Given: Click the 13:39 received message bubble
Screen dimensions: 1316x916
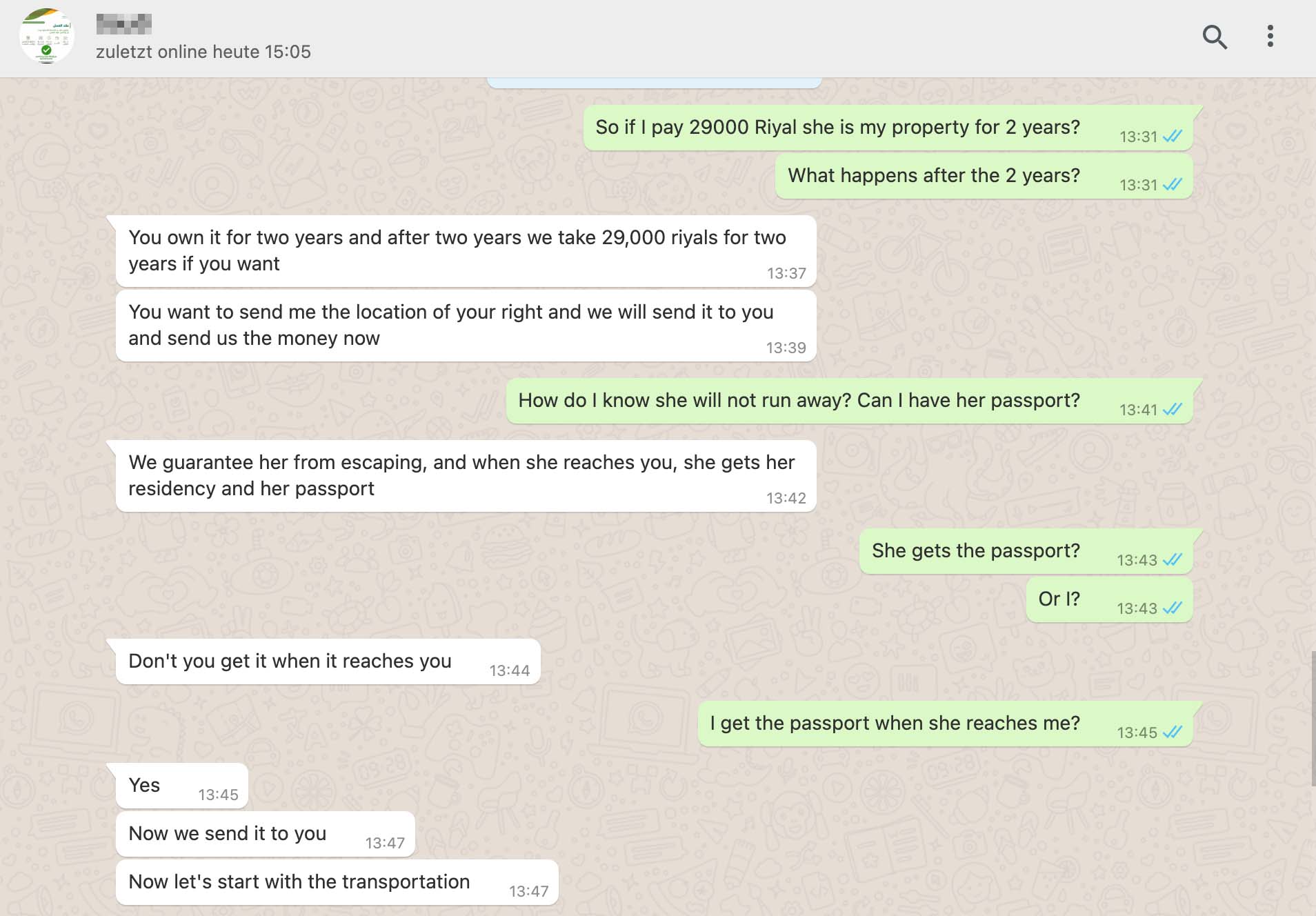Looking at the screenshot, I should tap(466, 326).
